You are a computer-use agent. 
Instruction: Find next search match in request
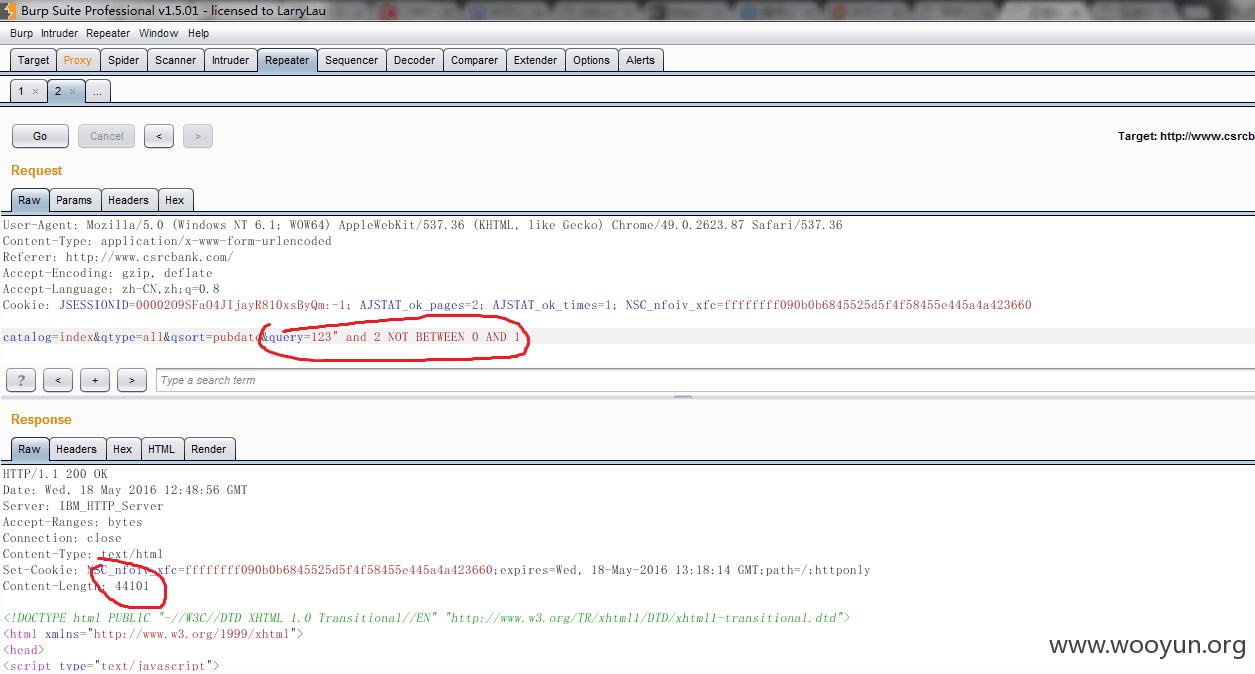[132, 380]
